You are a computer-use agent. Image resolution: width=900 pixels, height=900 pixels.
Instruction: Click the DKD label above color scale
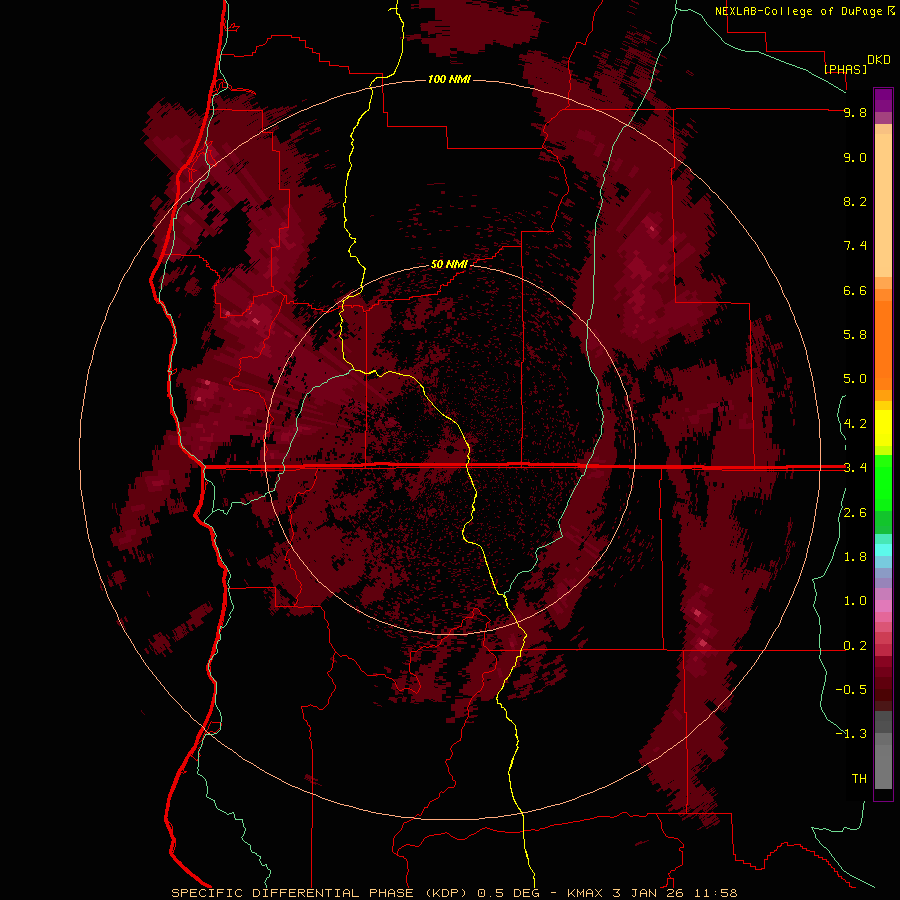879,60
